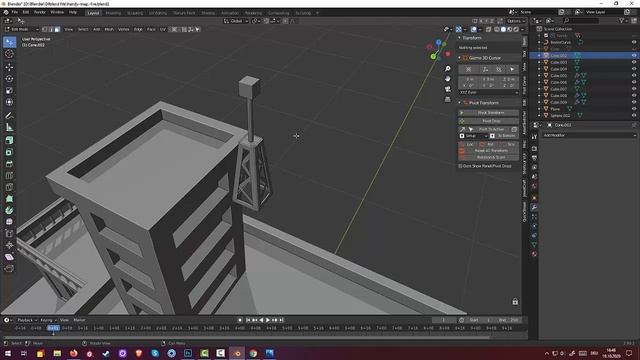
Task: Select the Move tool
Action: pyautogui.click(x=9, y=67)
